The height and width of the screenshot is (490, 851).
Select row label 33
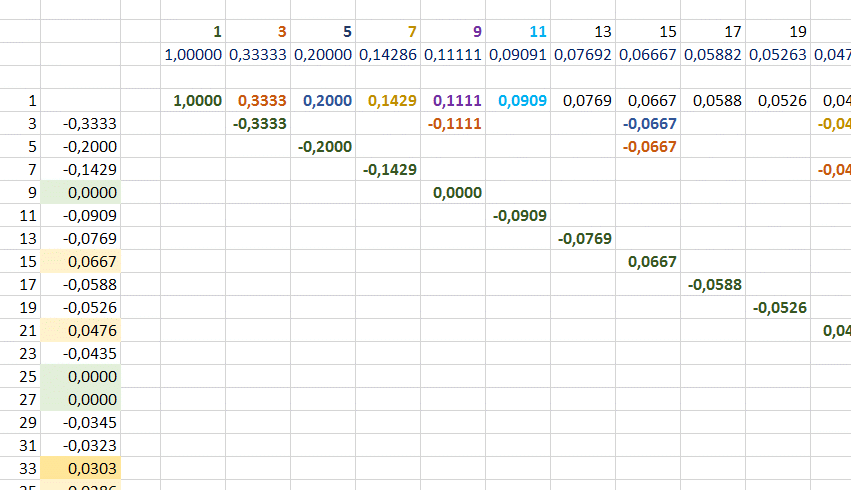point(20,468)
